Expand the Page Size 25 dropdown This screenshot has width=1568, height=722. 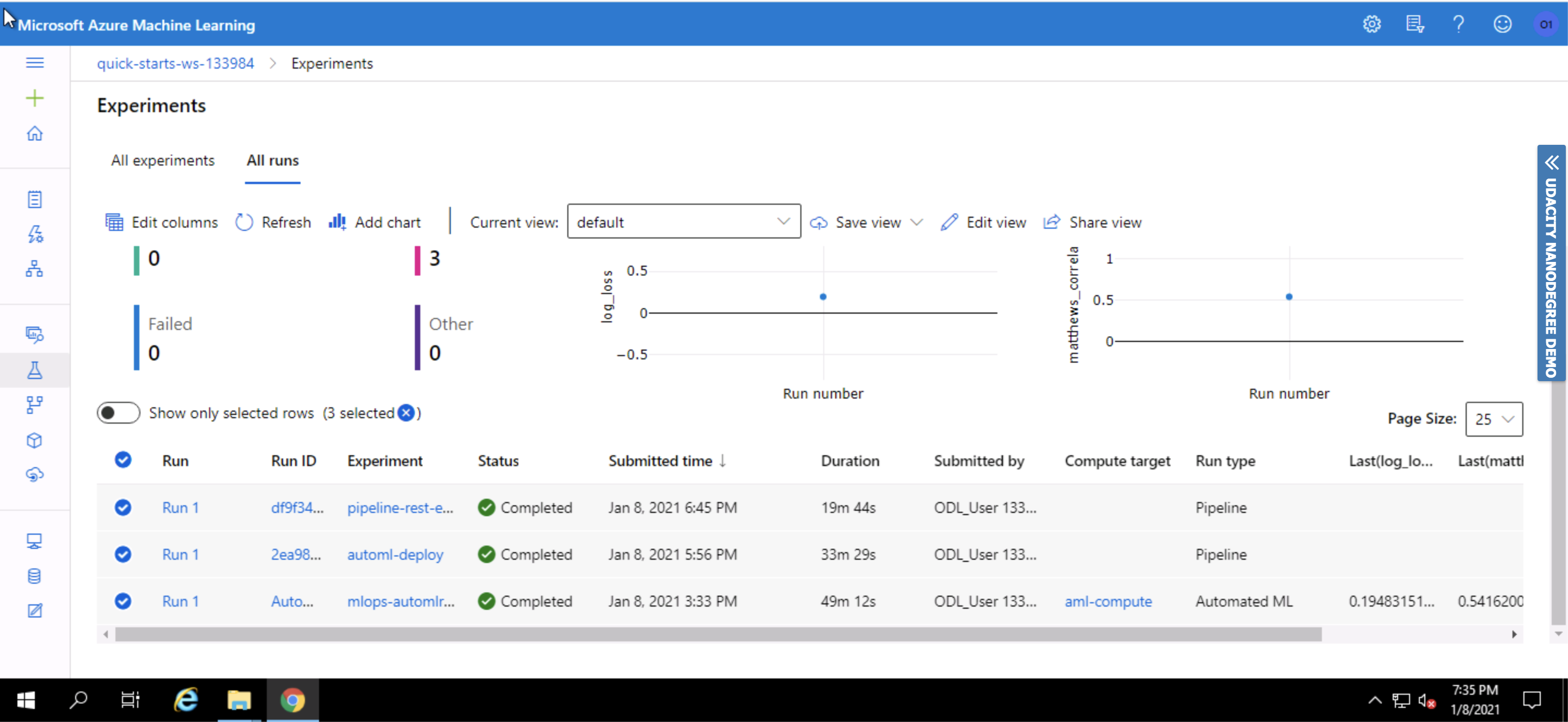[x=1493, y=419]
